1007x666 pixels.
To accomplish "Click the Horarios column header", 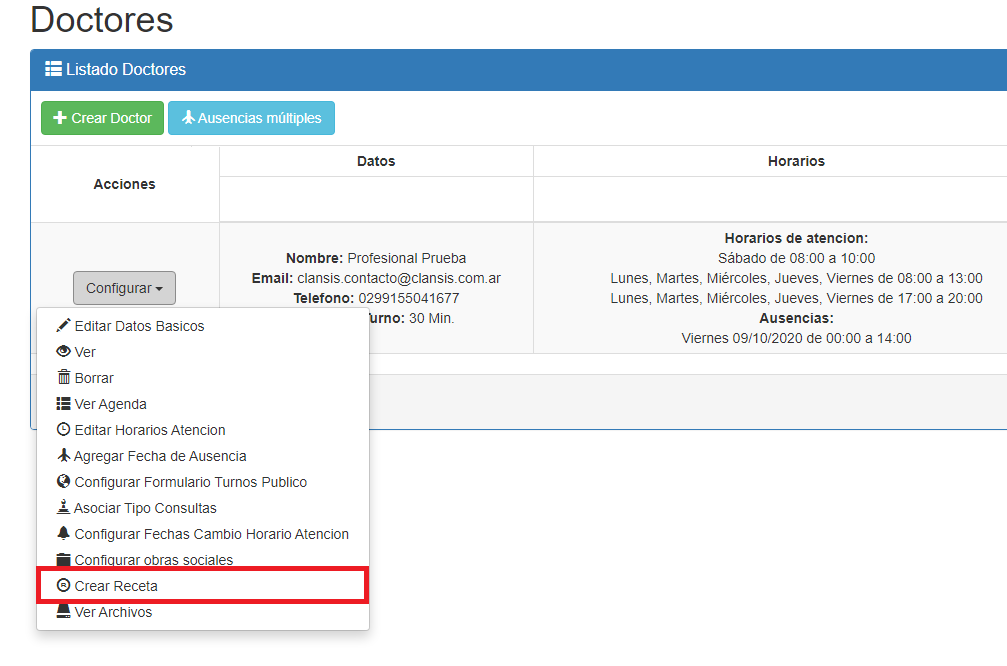I will 796,161.
